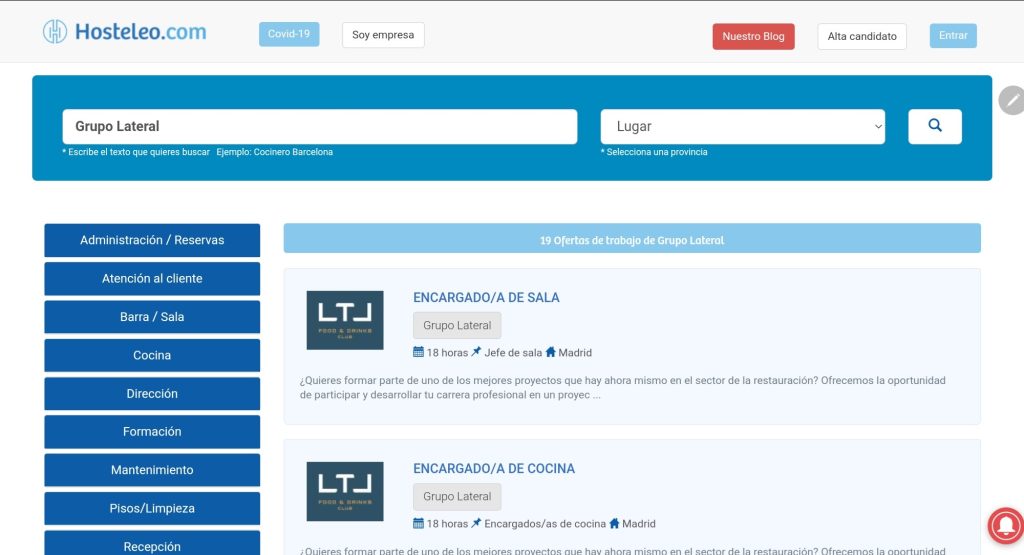
Task: Click Grupo Lateral tag under Encargado/a de Cocina
Action: tap(457, 496)
